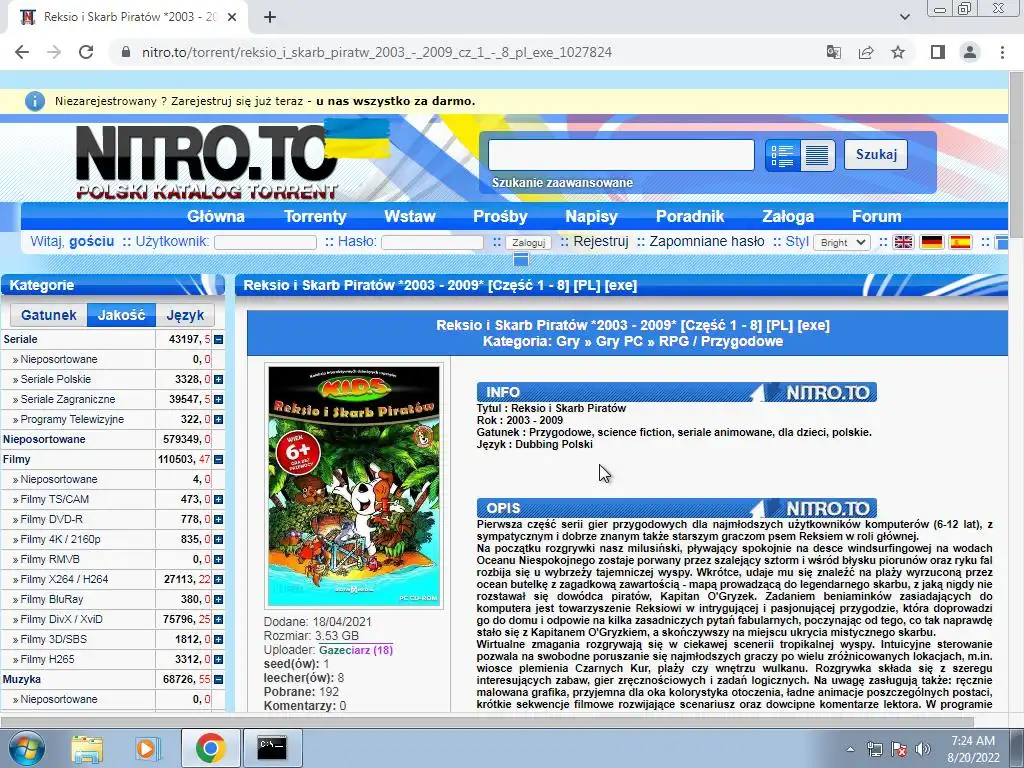This screenshot has height=768, width=1024.
Task: Open the Załoga menu item
Action: pyautogui.click(x=788, y=216)
